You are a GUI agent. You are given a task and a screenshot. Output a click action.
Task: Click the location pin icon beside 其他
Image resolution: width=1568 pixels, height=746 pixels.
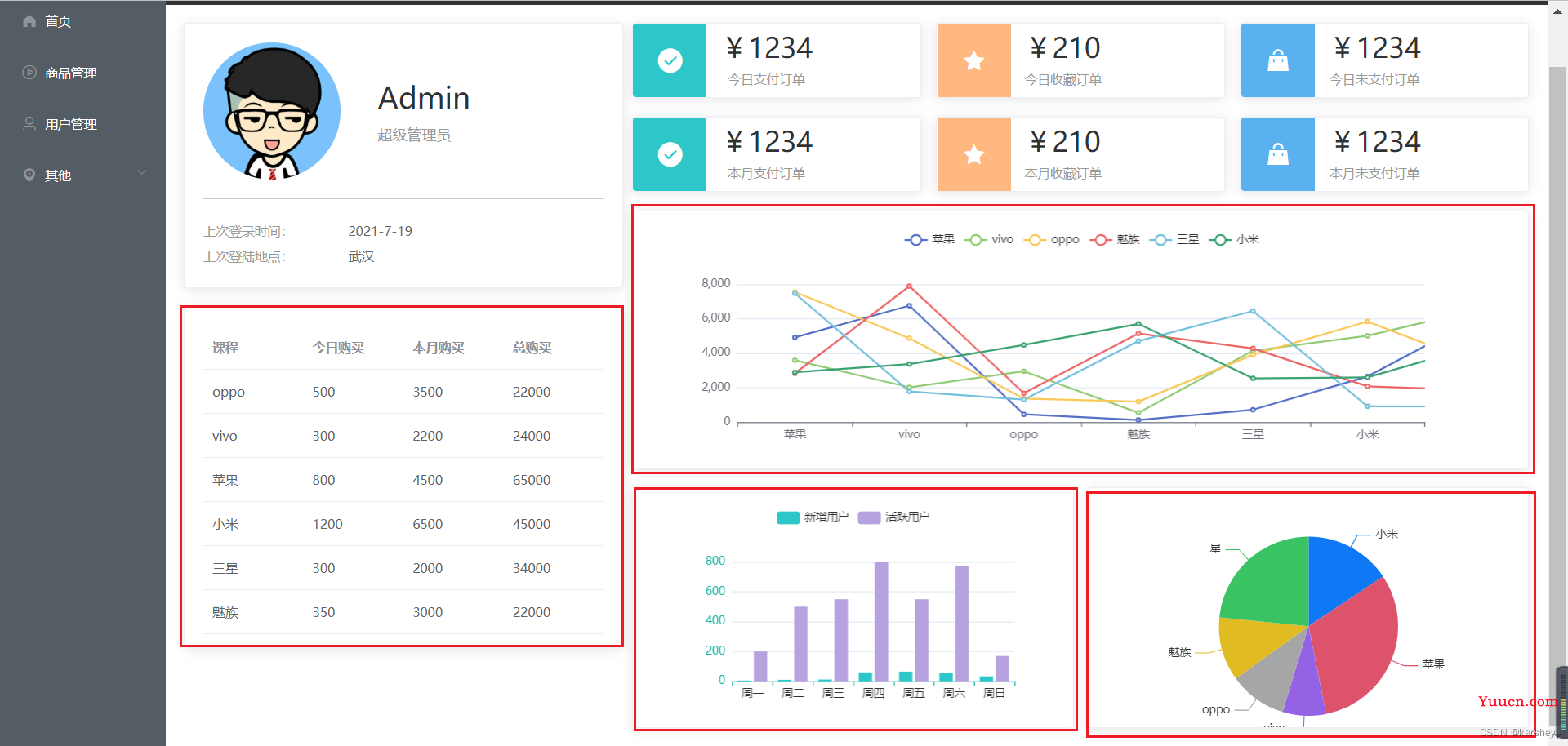(x=29, y=175)
